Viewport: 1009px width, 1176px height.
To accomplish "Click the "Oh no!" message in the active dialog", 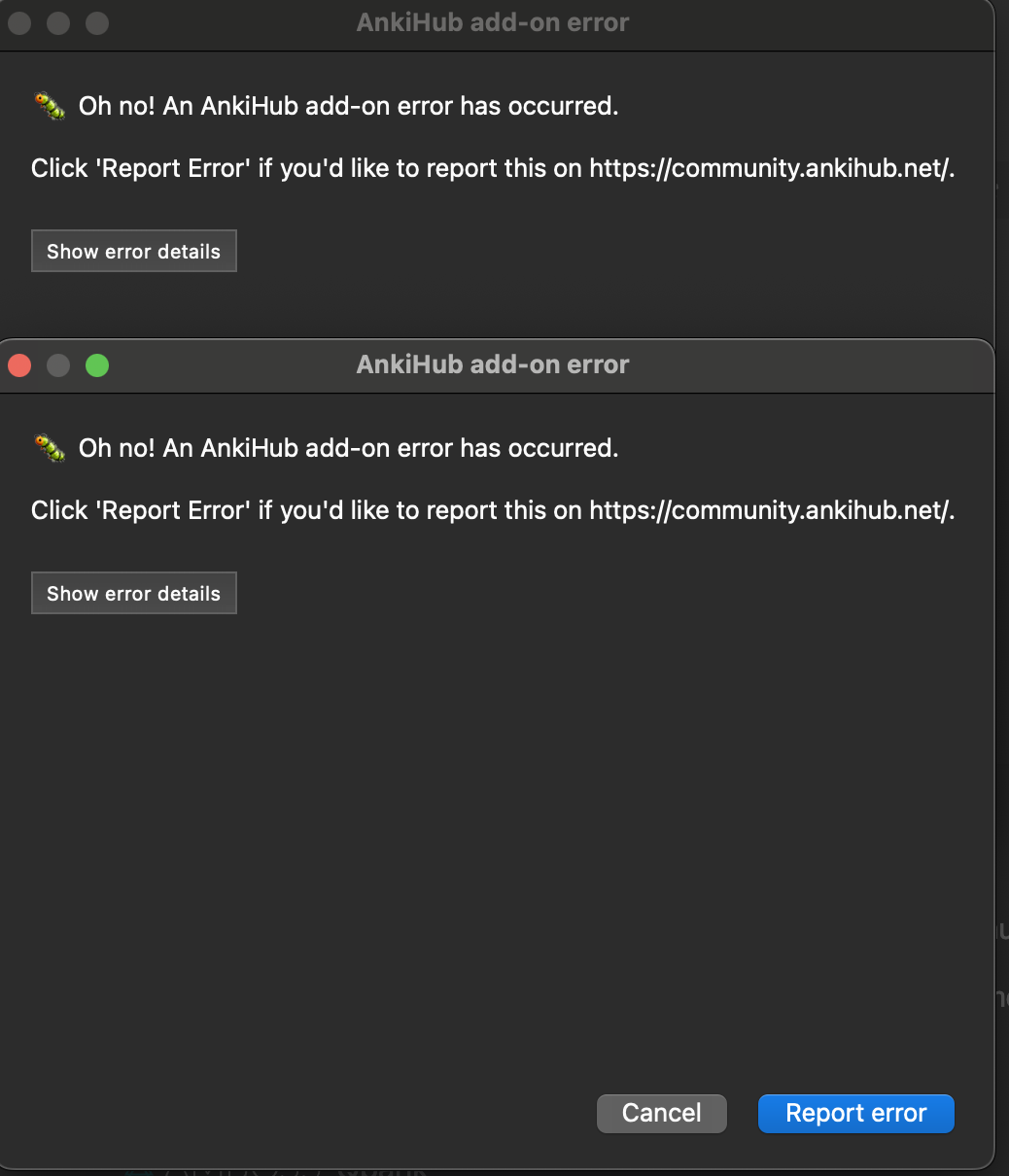I will pos(348,448).
